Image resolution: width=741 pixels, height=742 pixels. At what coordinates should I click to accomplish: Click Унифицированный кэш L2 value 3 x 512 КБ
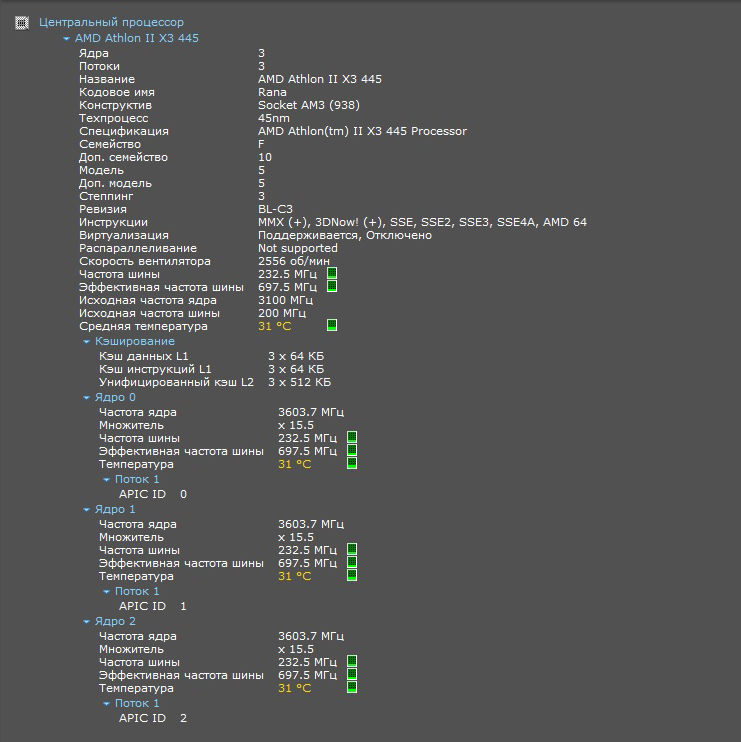click(300, 382)
